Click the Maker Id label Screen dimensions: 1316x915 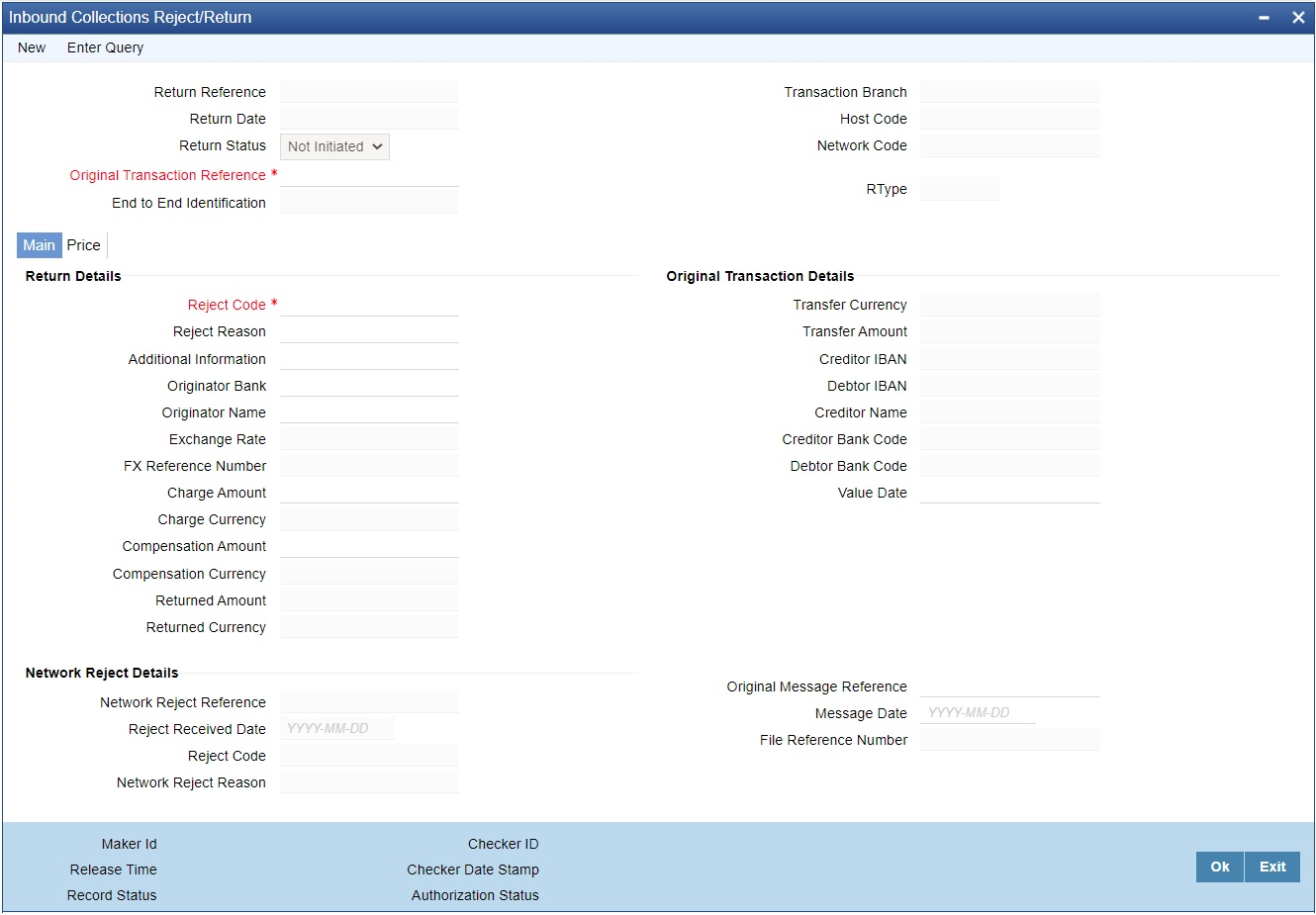(x=129, y=844)
